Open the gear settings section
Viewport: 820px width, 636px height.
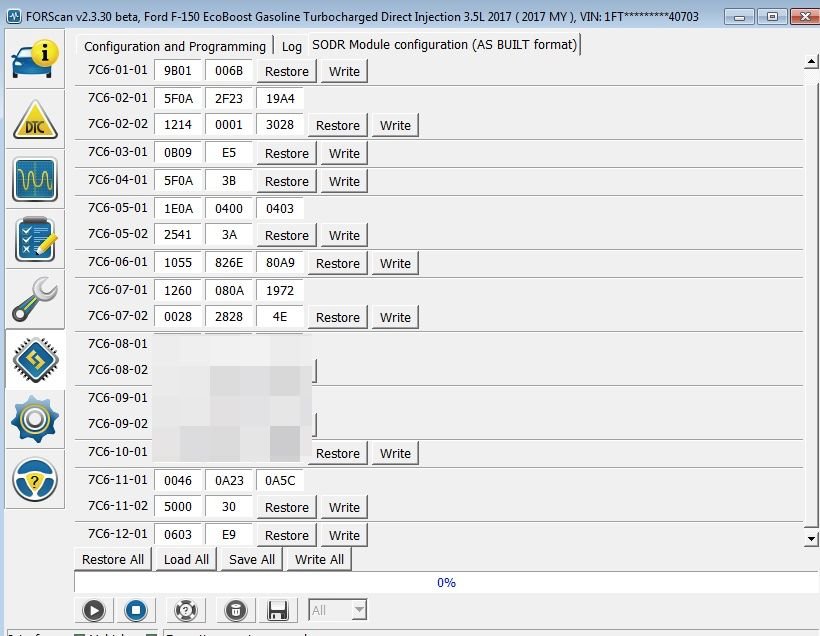[x=35, y=419]
